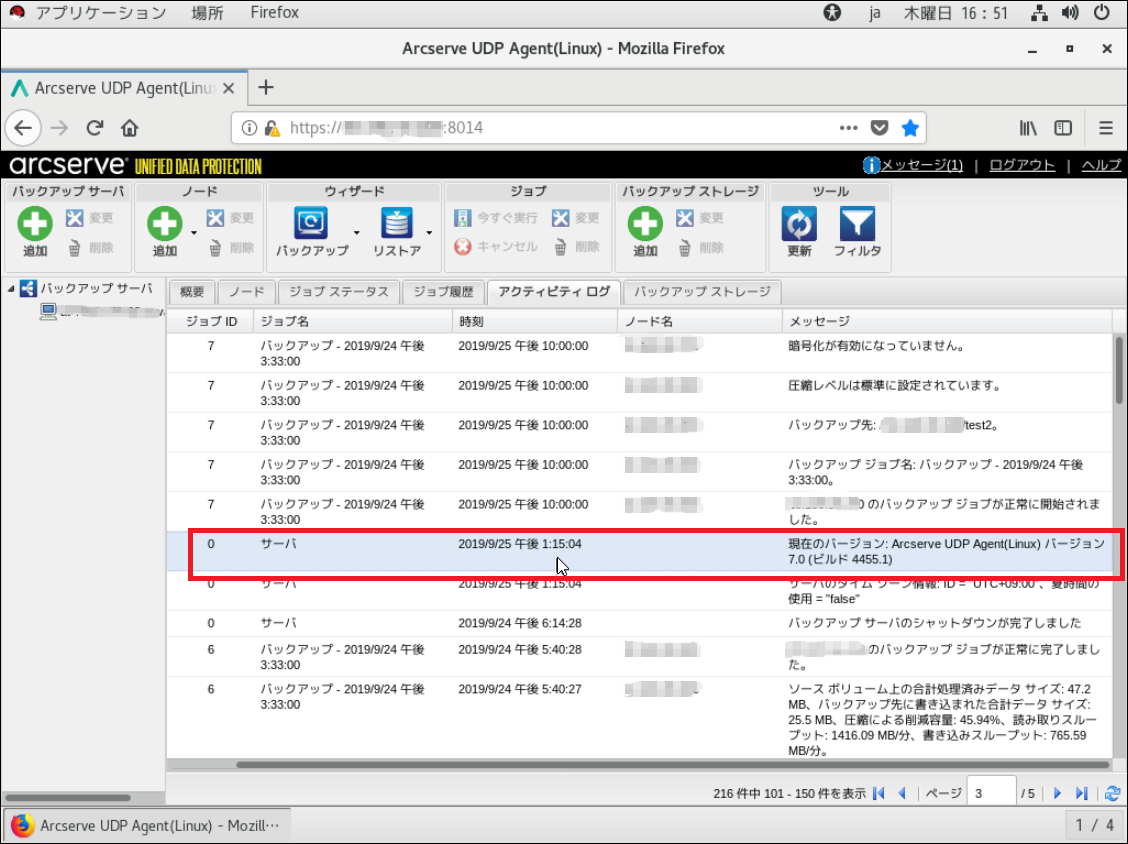Switch to Node (ノード) tab
1128x844 pixels.
pos(246,292)
